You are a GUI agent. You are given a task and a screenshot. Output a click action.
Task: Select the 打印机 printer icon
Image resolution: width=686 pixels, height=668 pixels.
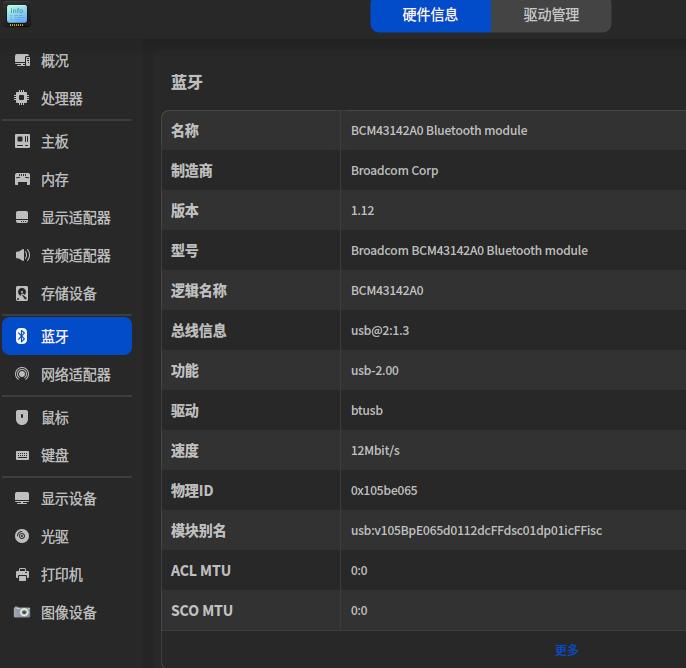(x=22, y=574)
